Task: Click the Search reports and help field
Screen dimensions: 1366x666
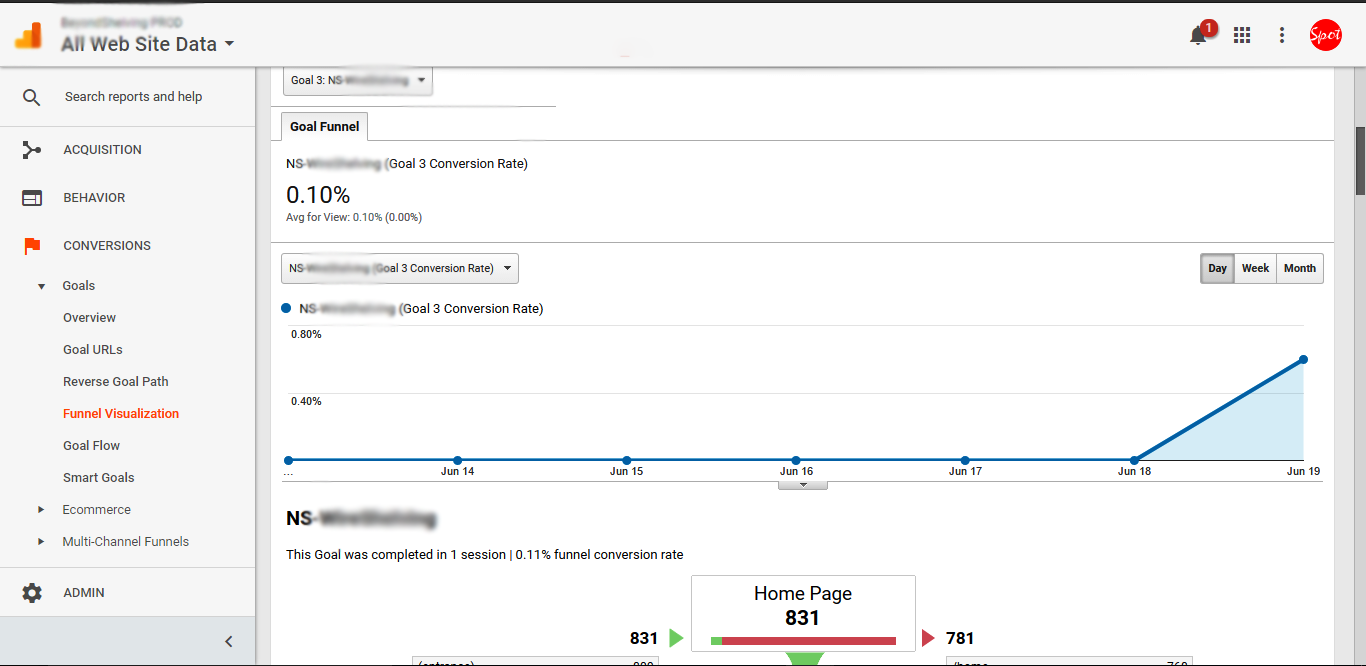Action: coord(133,97)
